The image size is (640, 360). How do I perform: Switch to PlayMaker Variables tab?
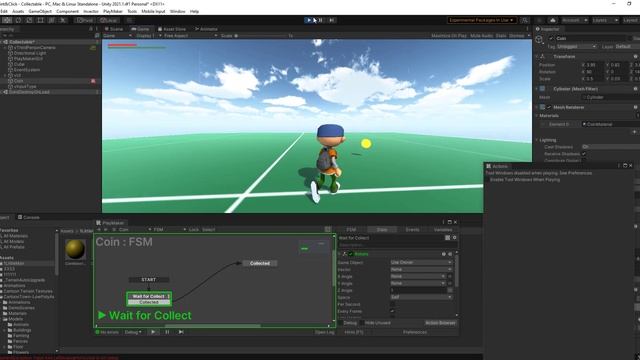[443, 230]
